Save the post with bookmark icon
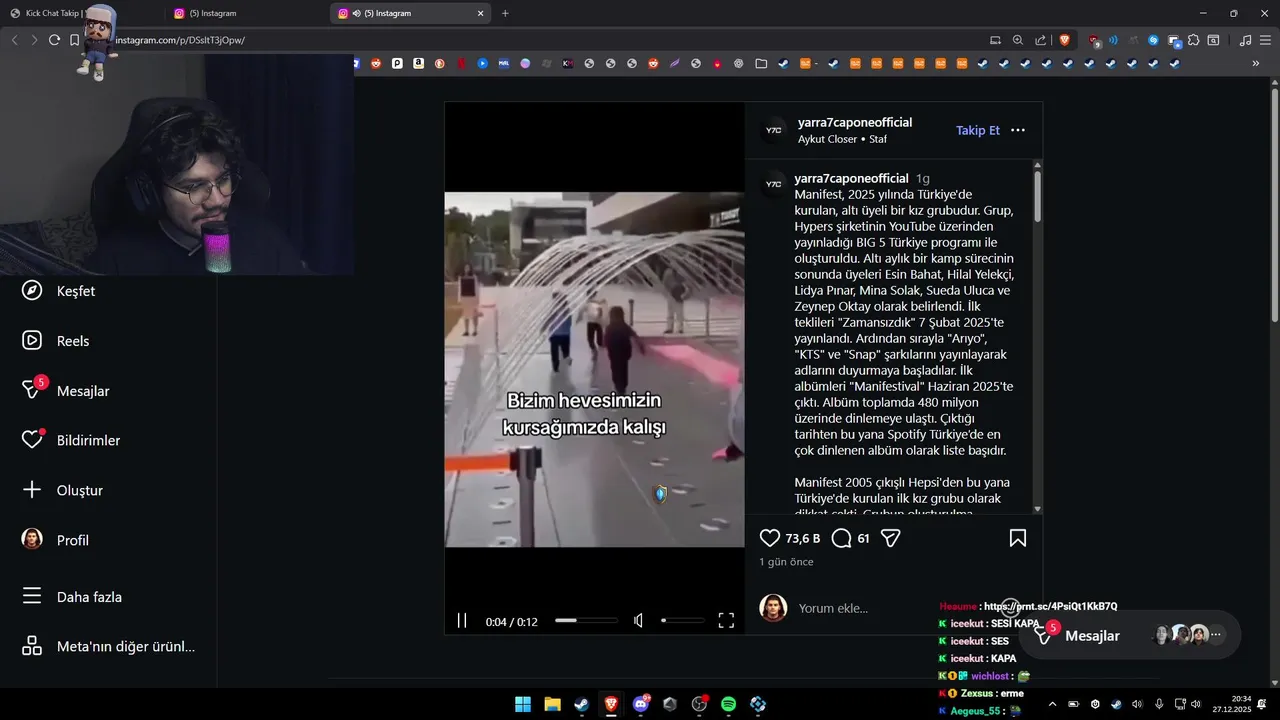This screenshot has width=1280, height=720. (1018, 538)
